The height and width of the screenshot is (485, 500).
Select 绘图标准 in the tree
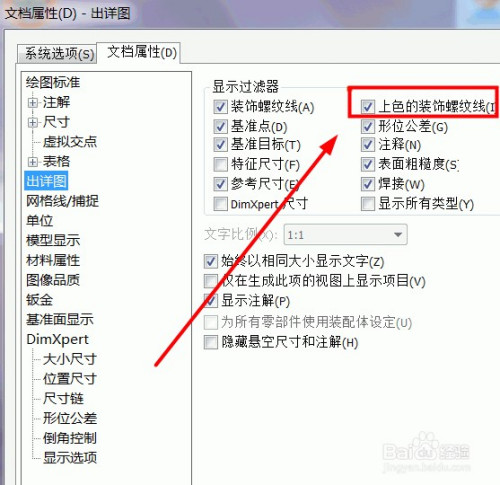tap(53, 82)
